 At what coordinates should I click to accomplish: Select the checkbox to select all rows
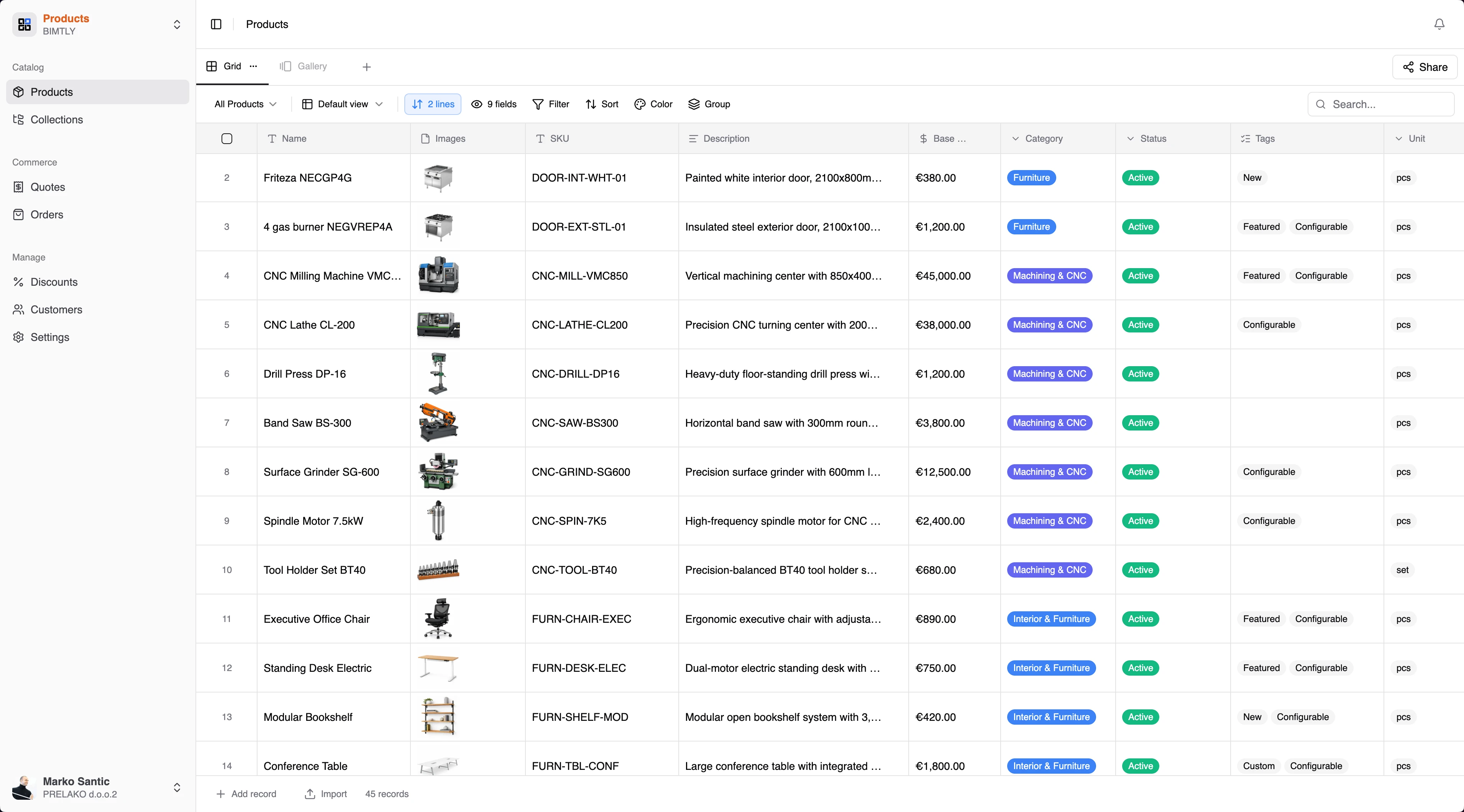(x=226, y=139)
